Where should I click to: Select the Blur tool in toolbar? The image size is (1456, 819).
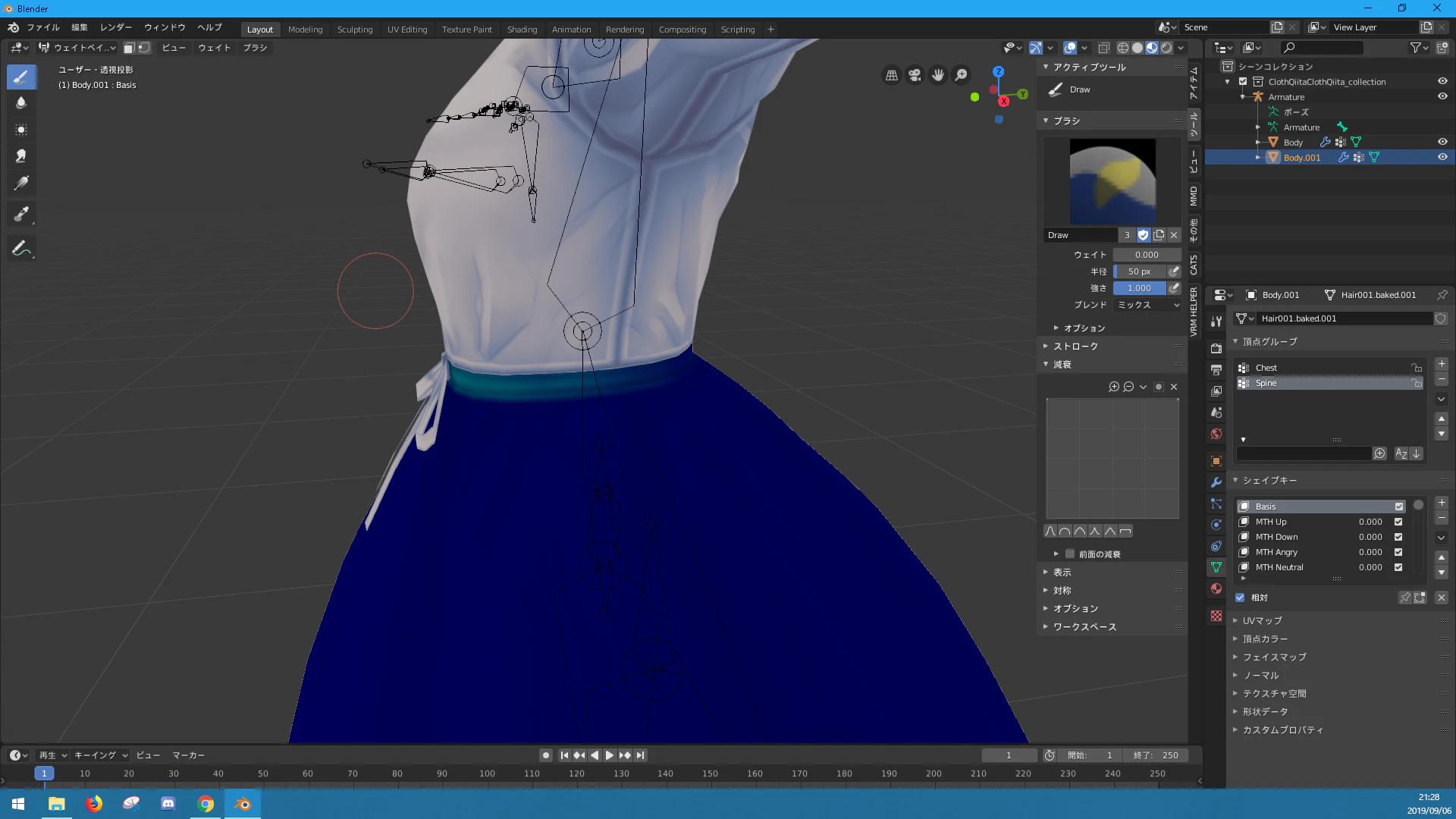coord(21,103)
